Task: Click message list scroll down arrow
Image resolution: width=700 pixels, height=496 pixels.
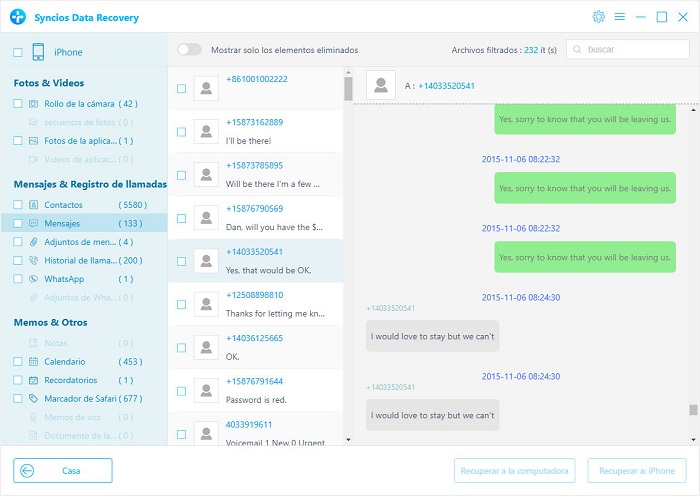Action: point(348,440)
